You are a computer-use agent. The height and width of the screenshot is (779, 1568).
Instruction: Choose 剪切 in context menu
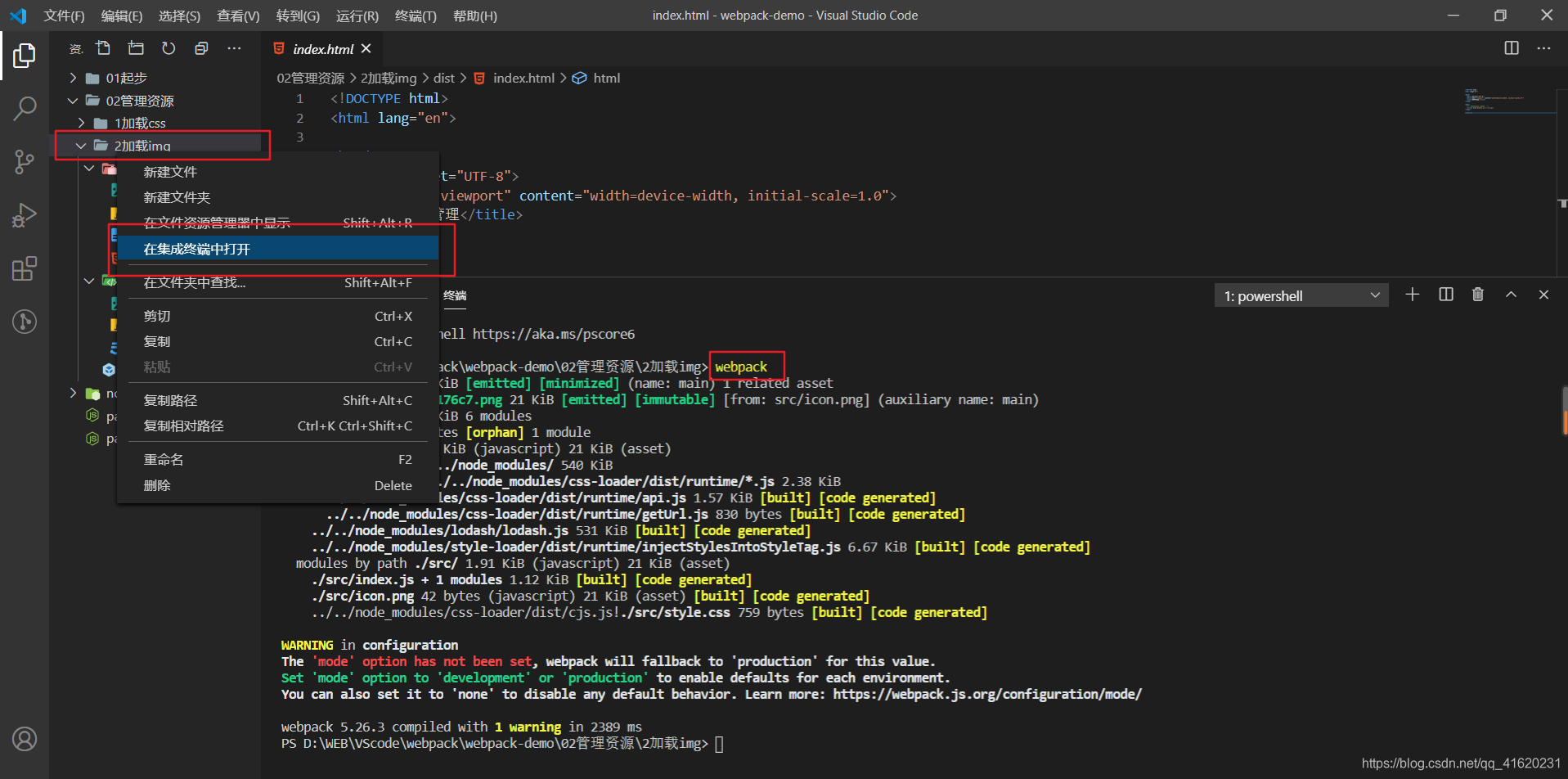point(278,316)
